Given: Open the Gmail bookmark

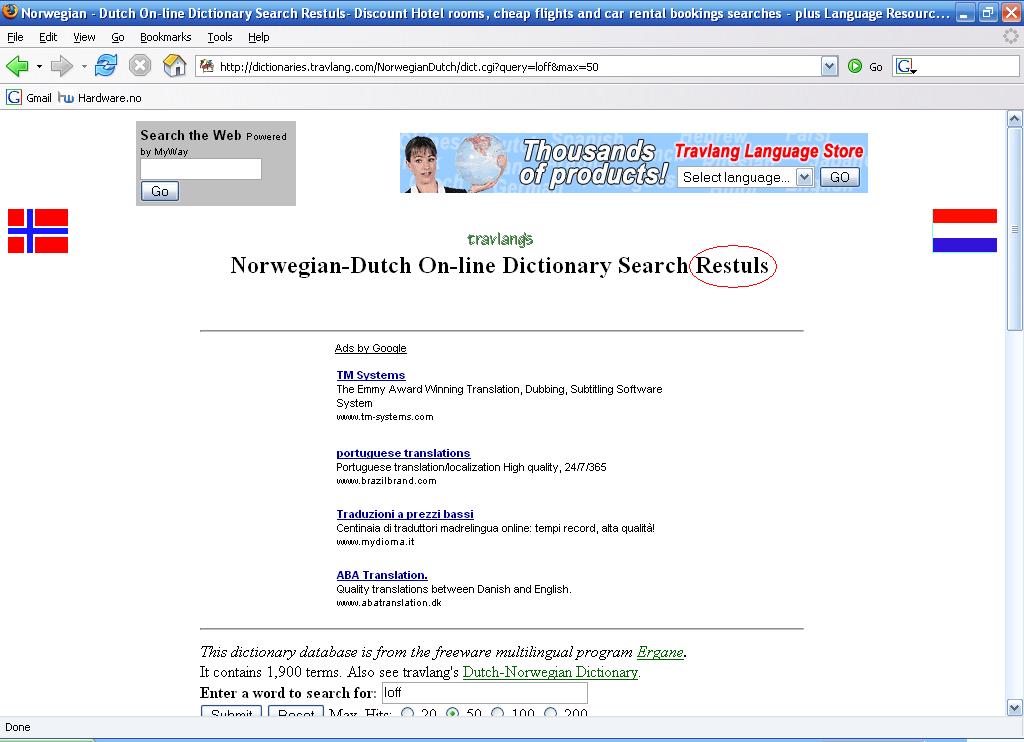Looking at the screenshot, I should tap(29, 98).
